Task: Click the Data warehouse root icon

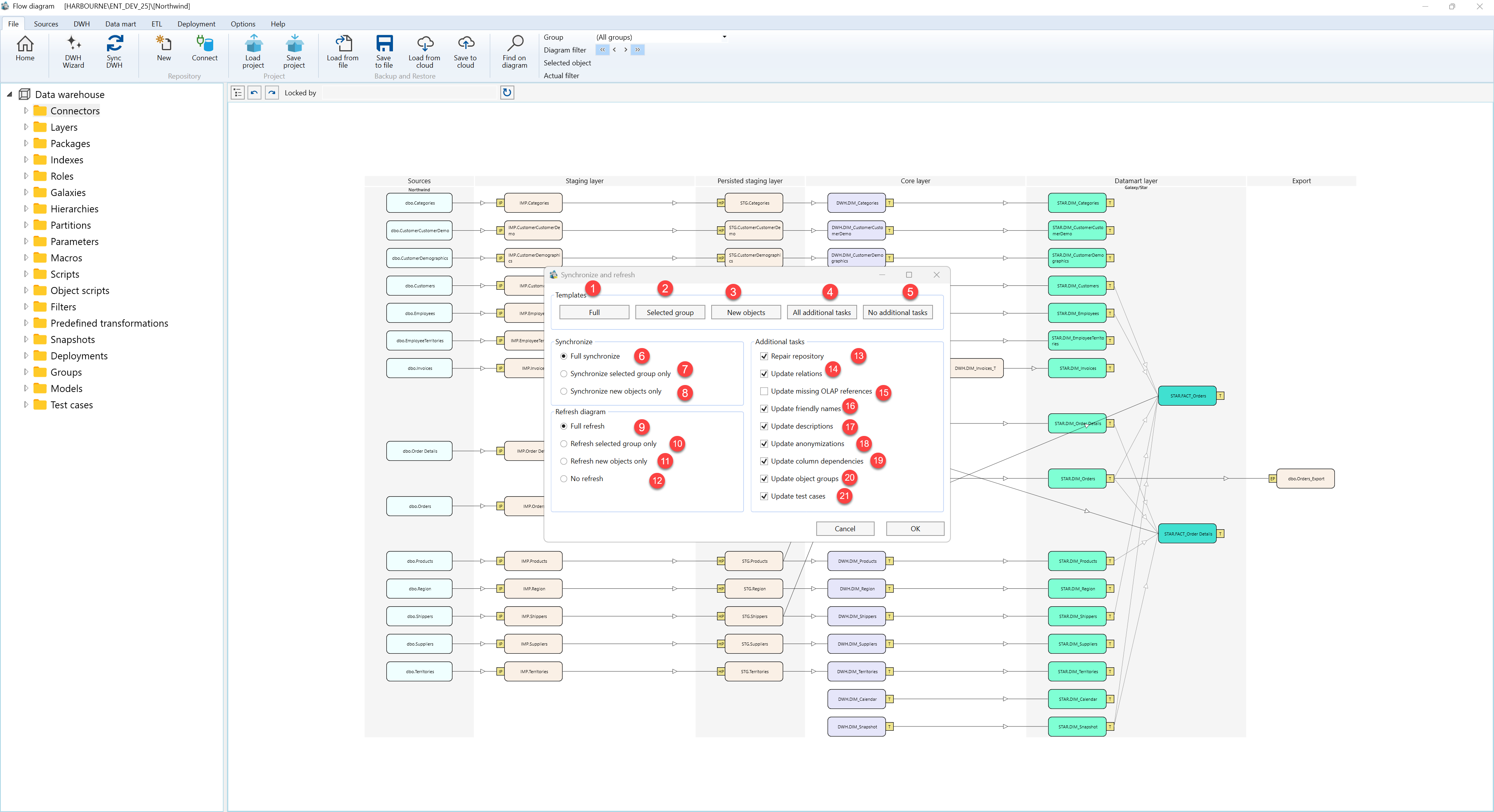Action: pyautogui.click(x=25, y=94)
